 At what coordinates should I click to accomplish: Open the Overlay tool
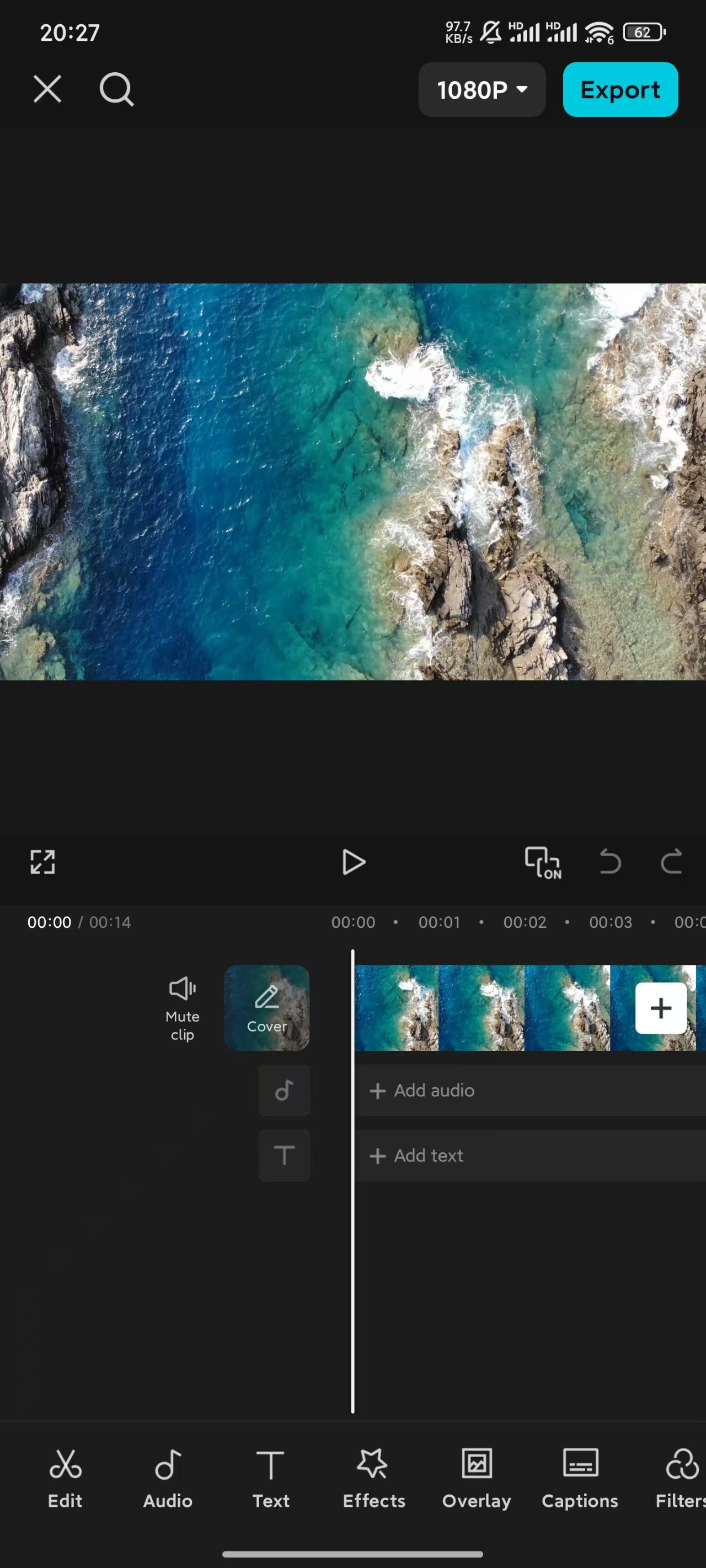(477, 1478)
